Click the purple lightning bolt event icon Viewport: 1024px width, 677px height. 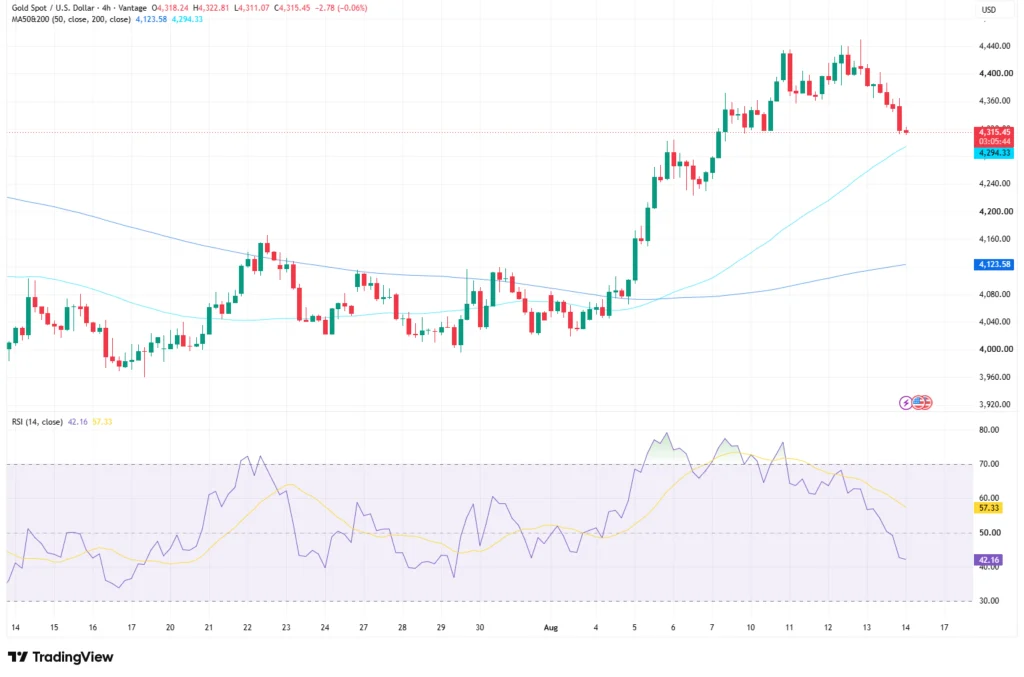[905, 403]
